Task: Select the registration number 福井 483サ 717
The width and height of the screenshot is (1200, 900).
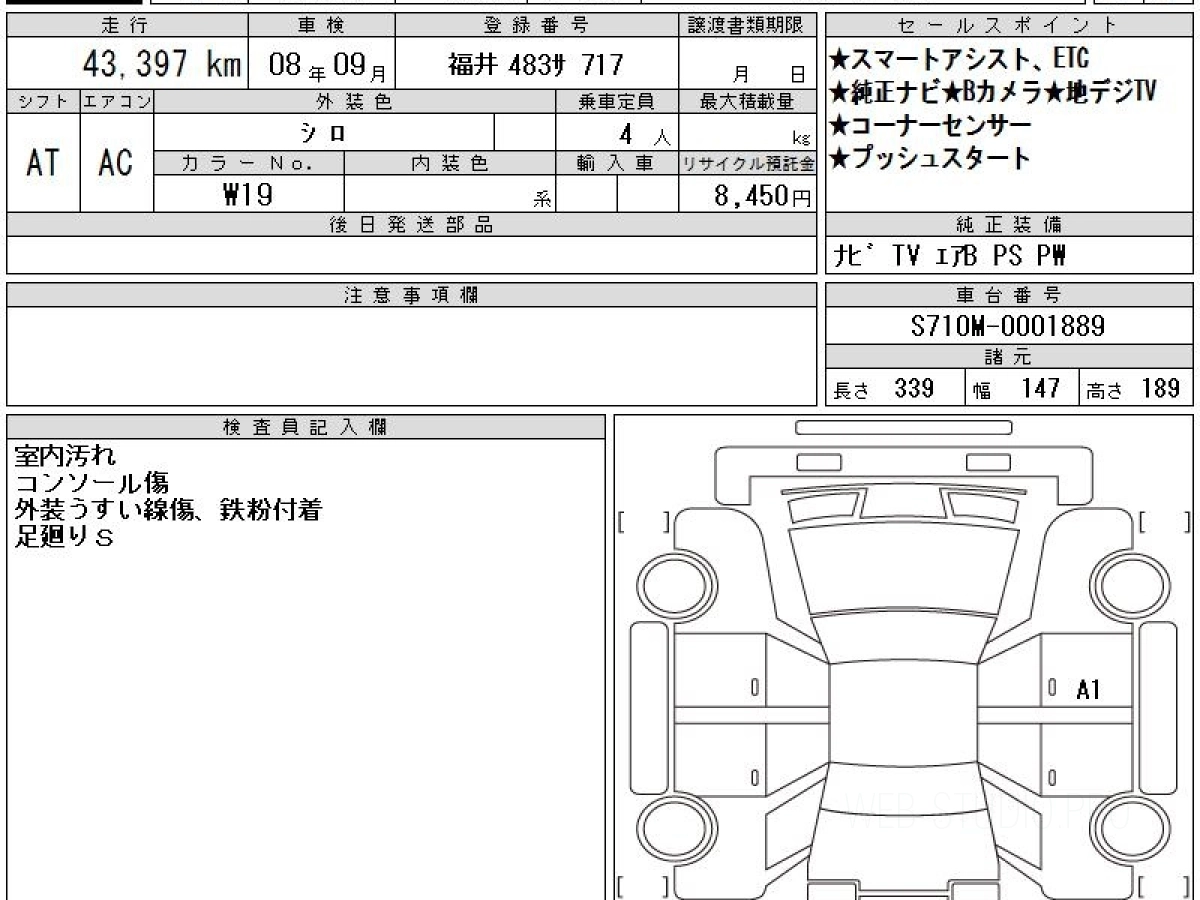Action: point(536,66)
